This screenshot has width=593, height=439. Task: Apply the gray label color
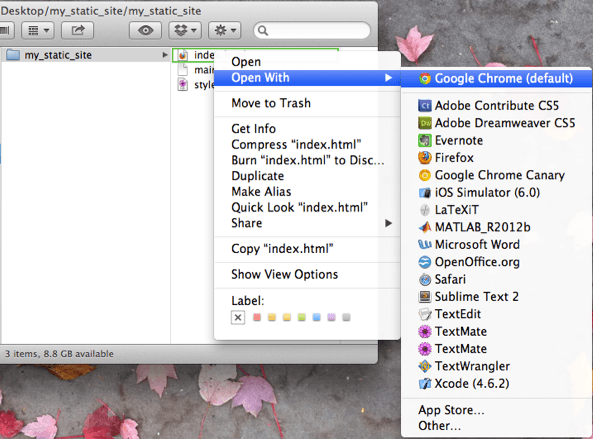(x=346, y=317)
